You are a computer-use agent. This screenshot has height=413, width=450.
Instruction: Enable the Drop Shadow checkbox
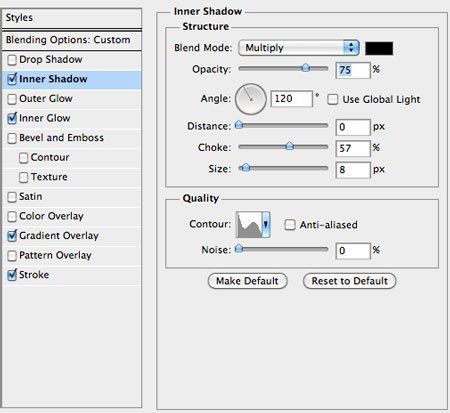(x=12, y=60)
